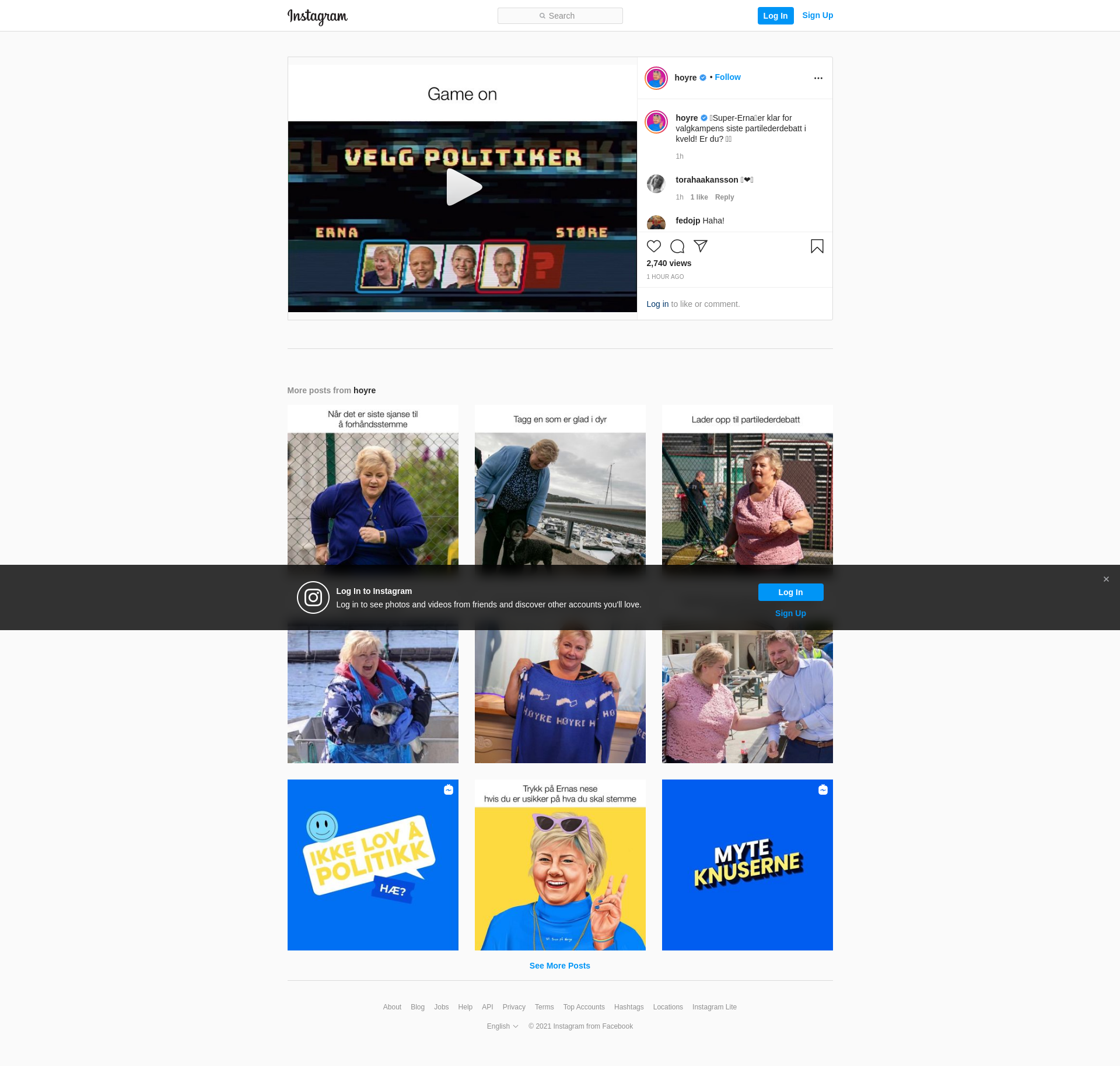Click IGTV icon on 'Myte Knuserne' post
Image resolution: width=1120 pixels, height=1066 pixels.
(823, 789)
